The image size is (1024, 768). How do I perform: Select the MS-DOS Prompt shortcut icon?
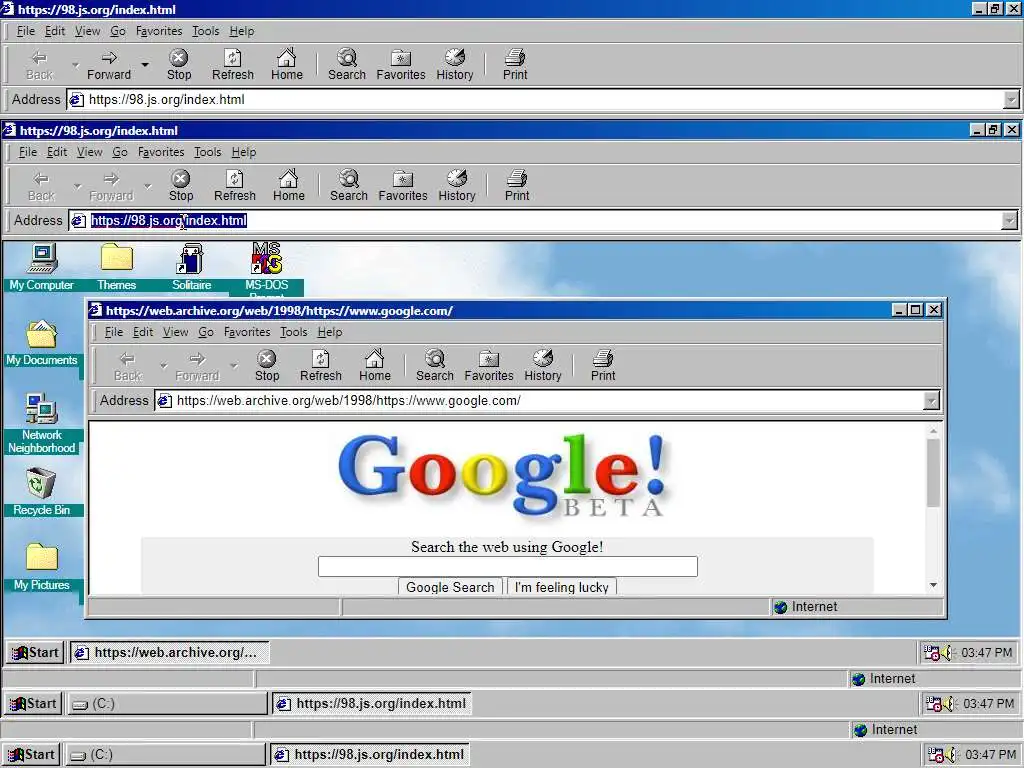[266, 269]
